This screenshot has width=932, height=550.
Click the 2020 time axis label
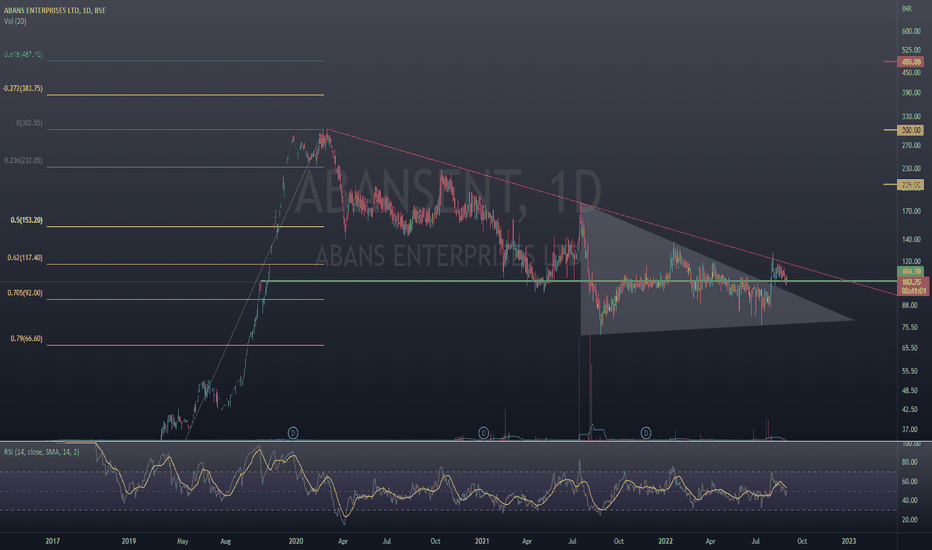(x=295, y=541)
